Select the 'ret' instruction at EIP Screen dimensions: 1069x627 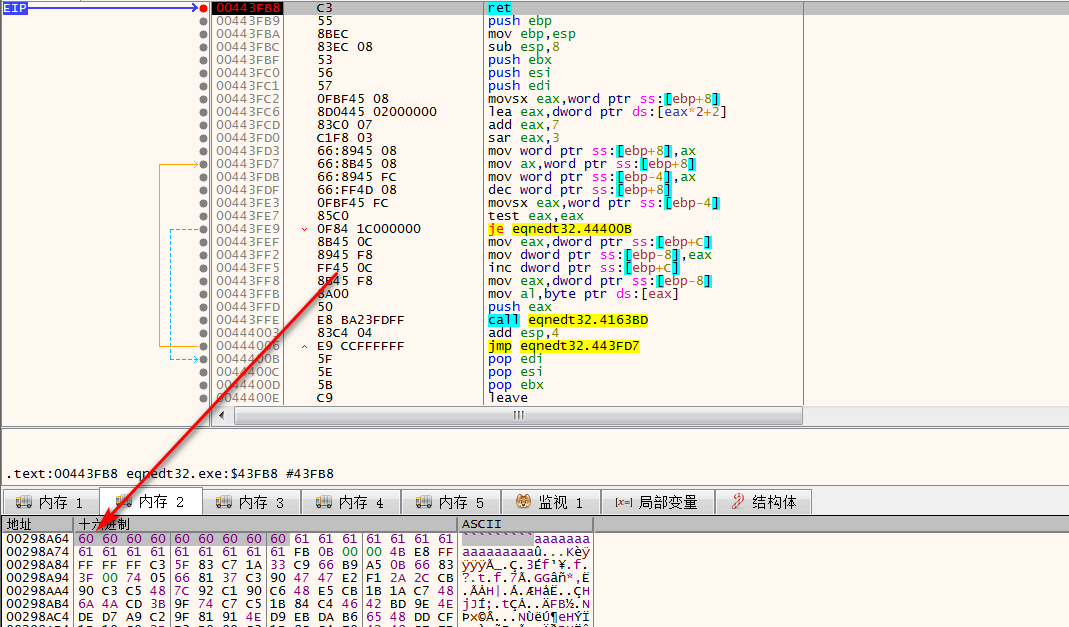(500, 8)
